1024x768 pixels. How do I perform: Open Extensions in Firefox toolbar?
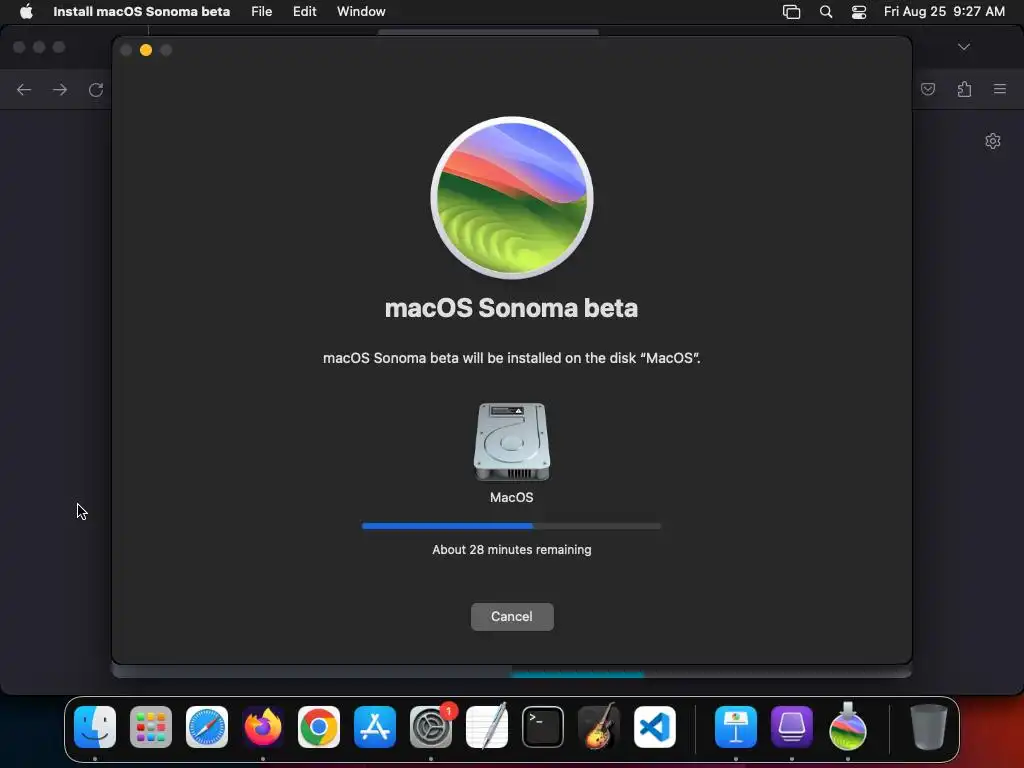[964, 89]
